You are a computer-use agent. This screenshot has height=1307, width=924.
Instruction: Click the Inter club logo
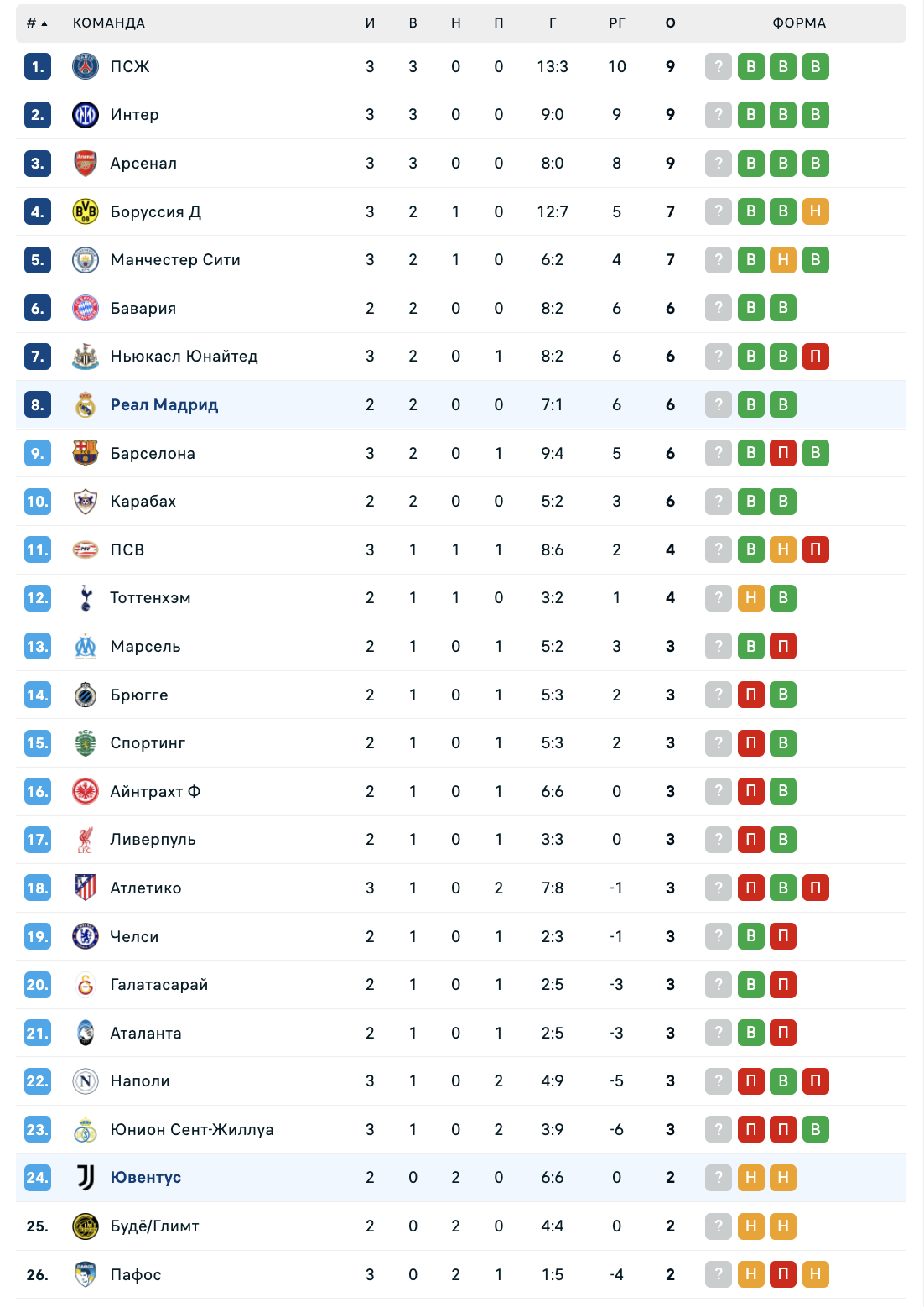(86, 115)
